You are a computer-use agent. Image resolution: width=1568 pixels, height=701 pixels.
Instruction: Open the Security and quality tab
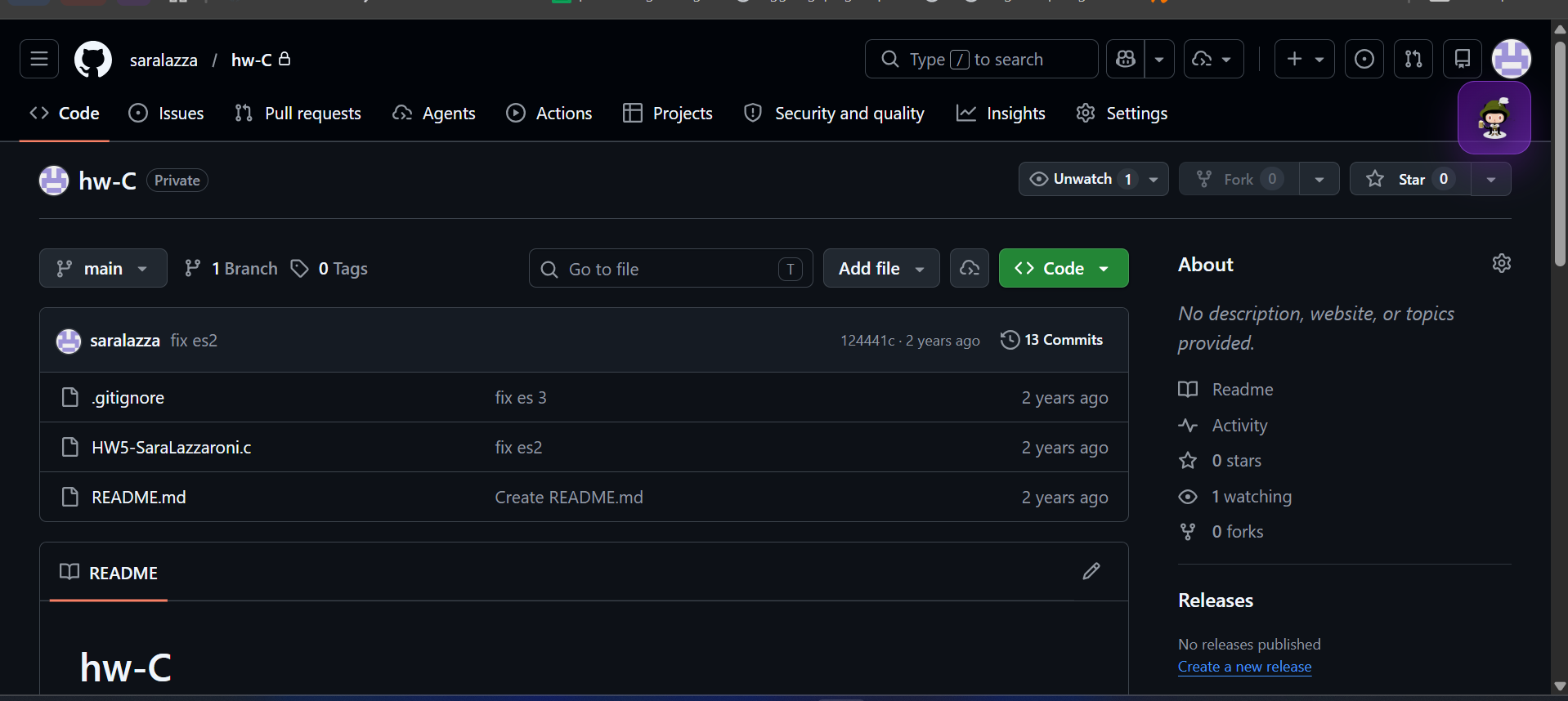tap(835, 114)
